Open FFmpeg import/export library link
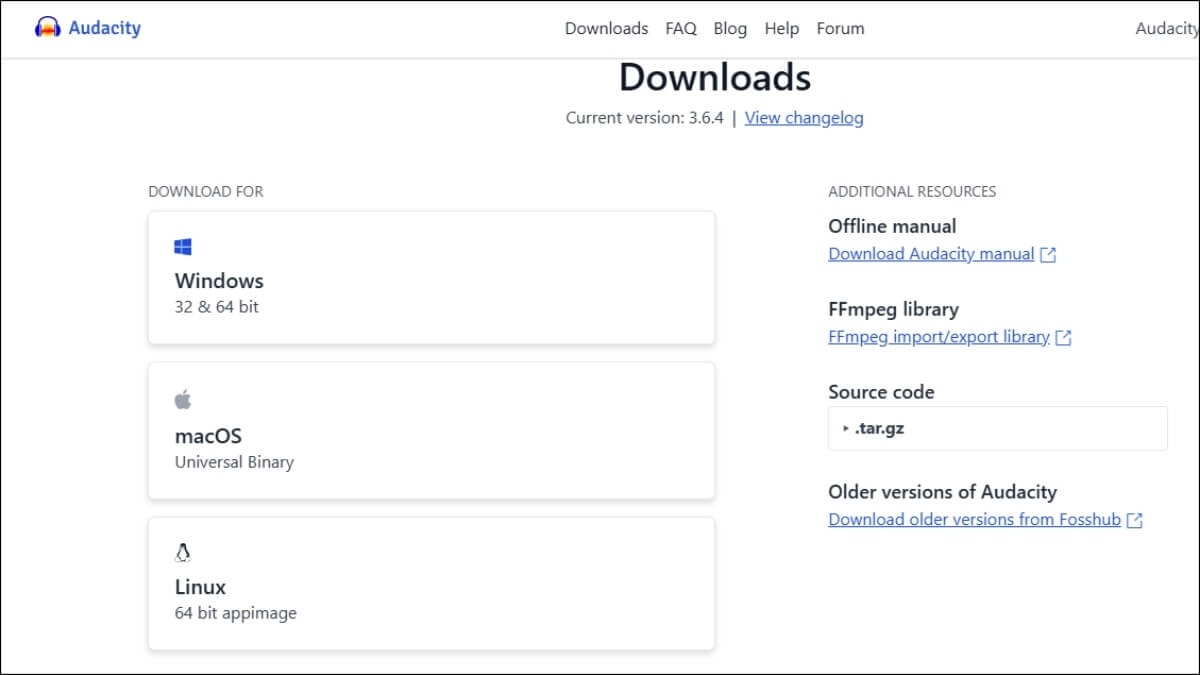 coord(939,337)
